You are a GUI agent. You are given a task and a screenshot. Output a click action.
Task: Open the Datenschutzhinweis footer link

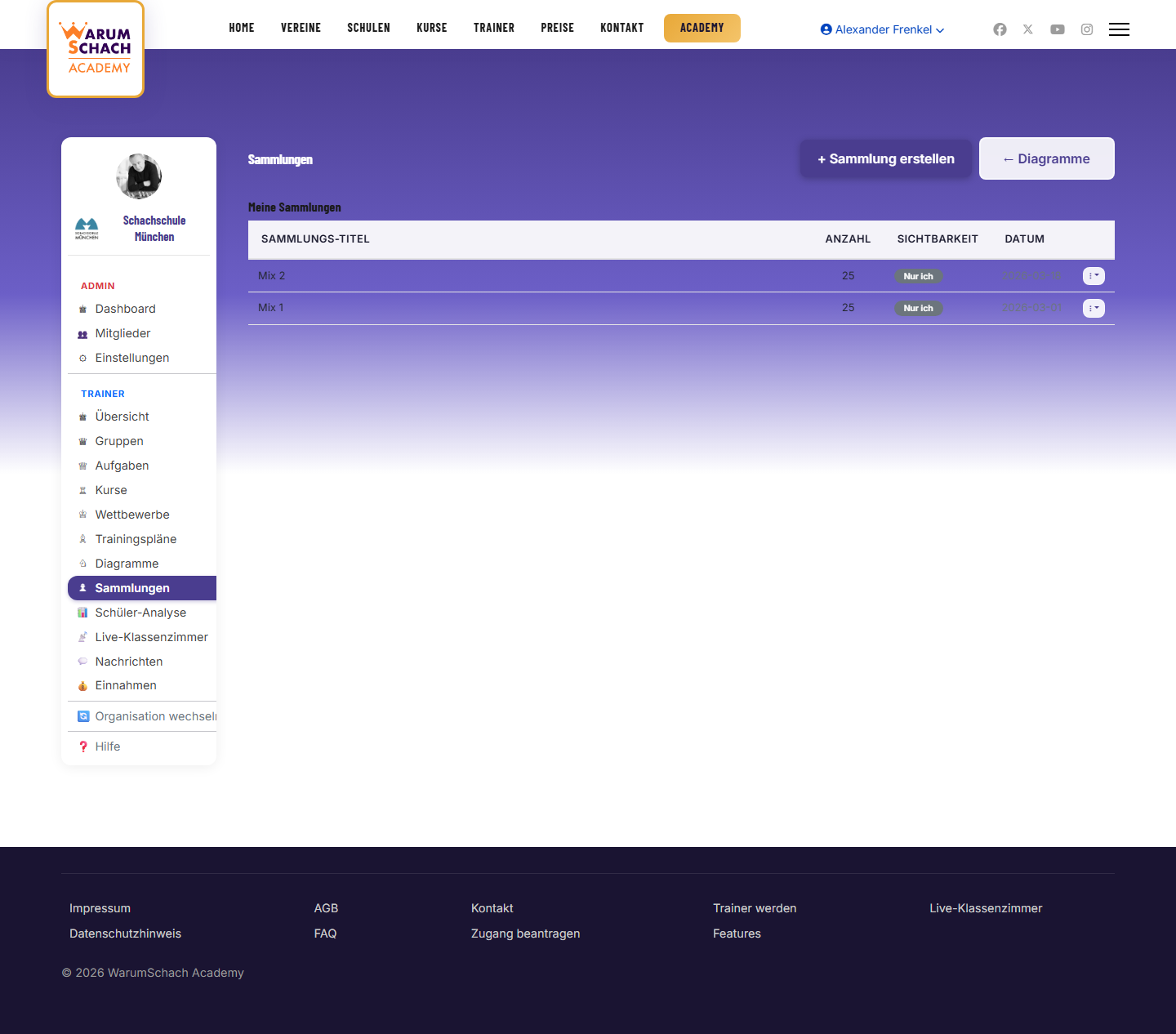tap(125, 934)
